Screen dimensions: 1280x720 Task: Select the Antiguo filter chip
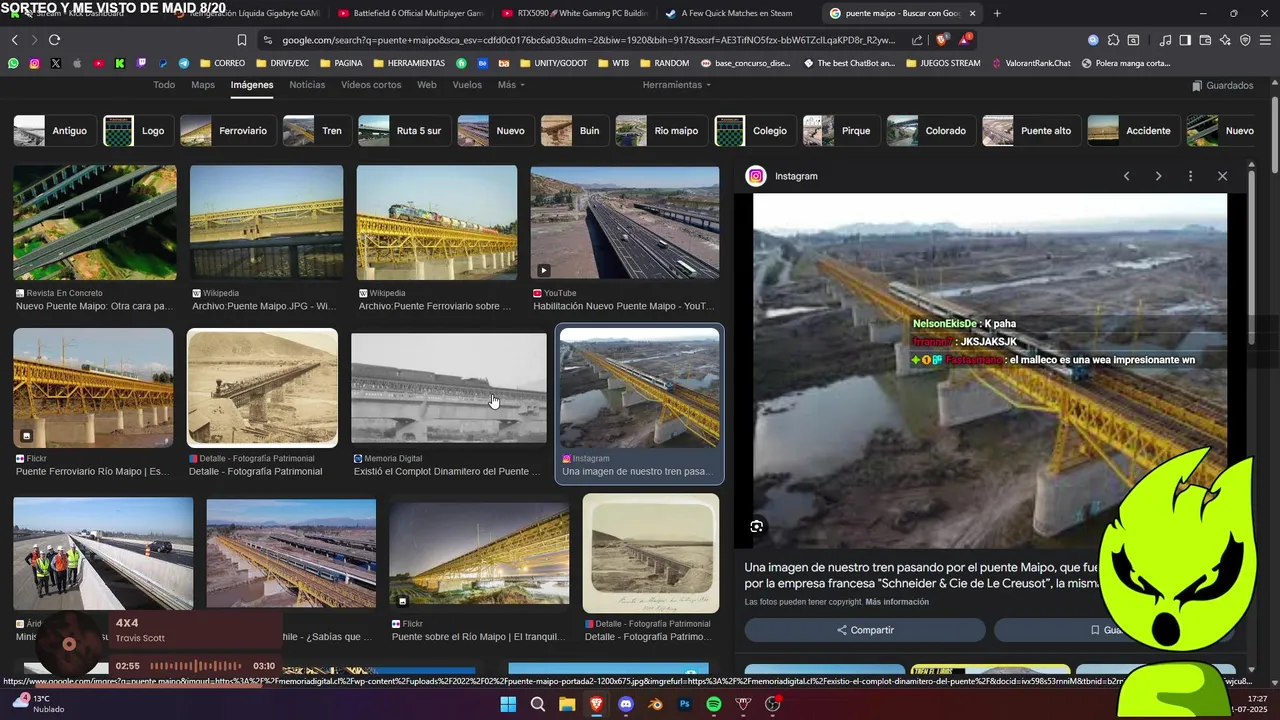point(54,131)
